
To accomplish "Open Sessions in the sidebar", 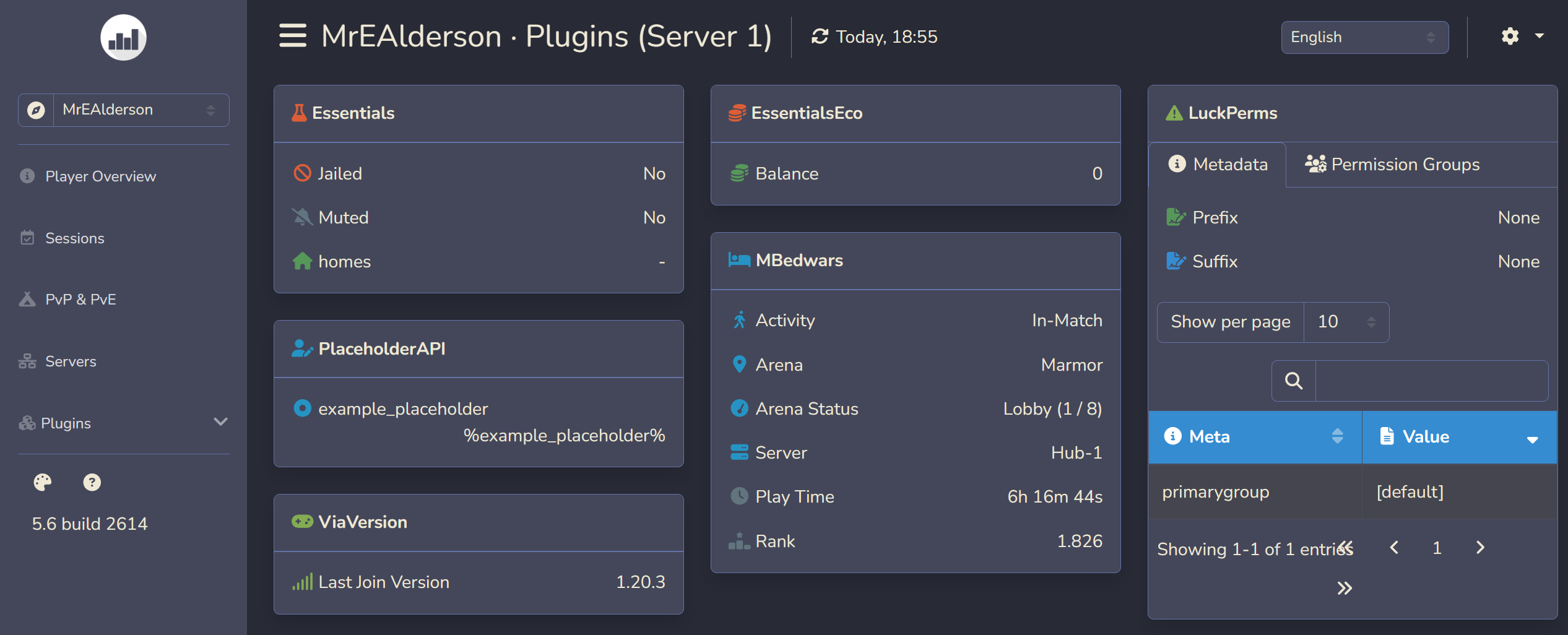I will pos(74,238).
